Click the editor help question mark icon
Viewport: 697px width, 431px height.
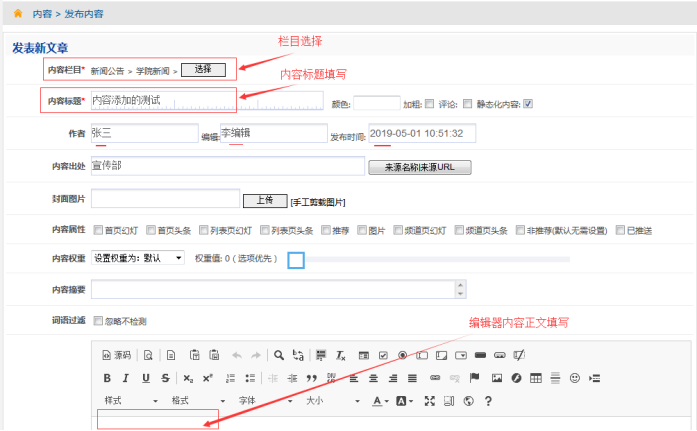coord(488,401)
